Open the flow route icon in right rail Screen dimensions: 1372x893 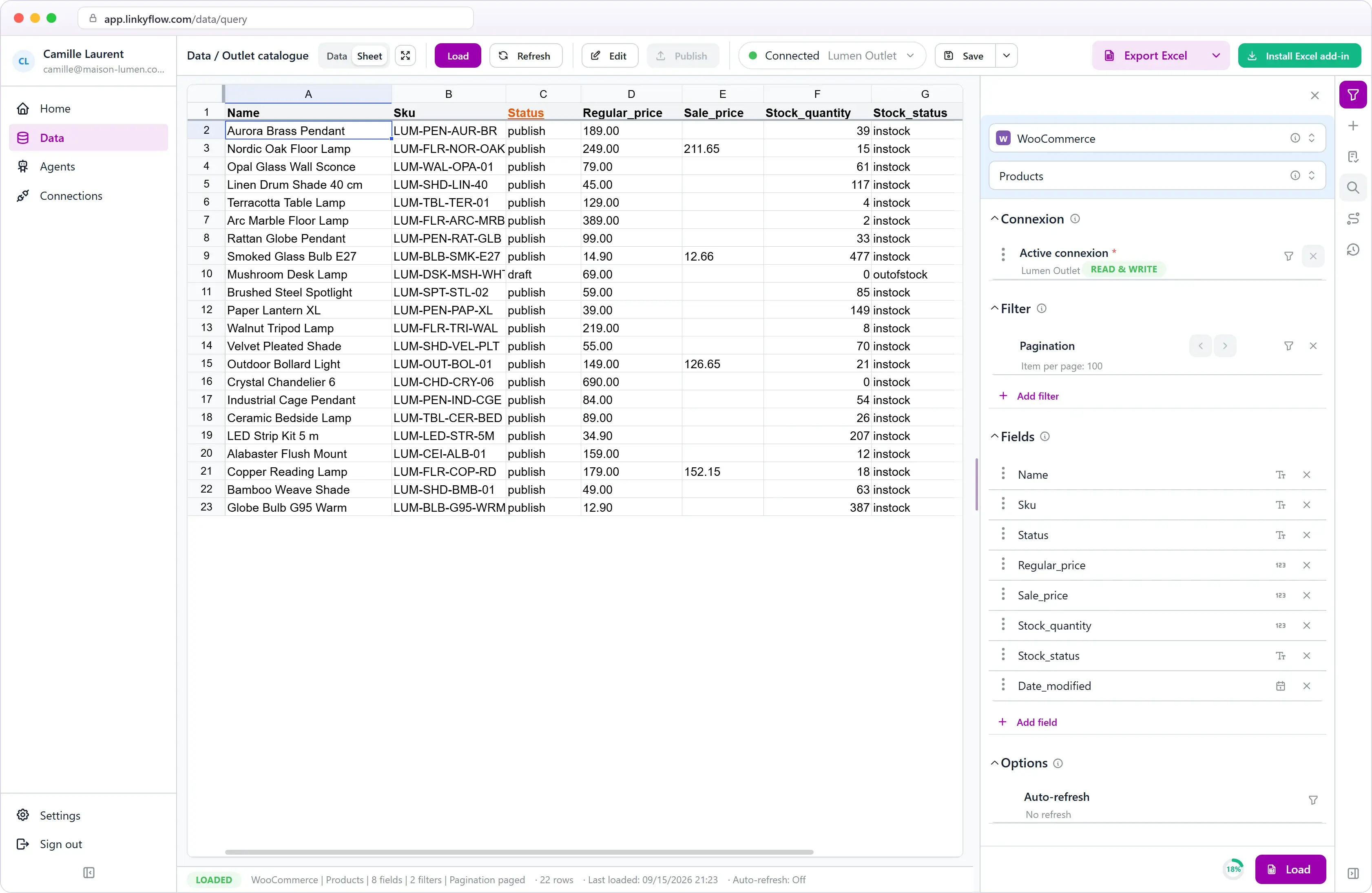tap(1352, 219)
